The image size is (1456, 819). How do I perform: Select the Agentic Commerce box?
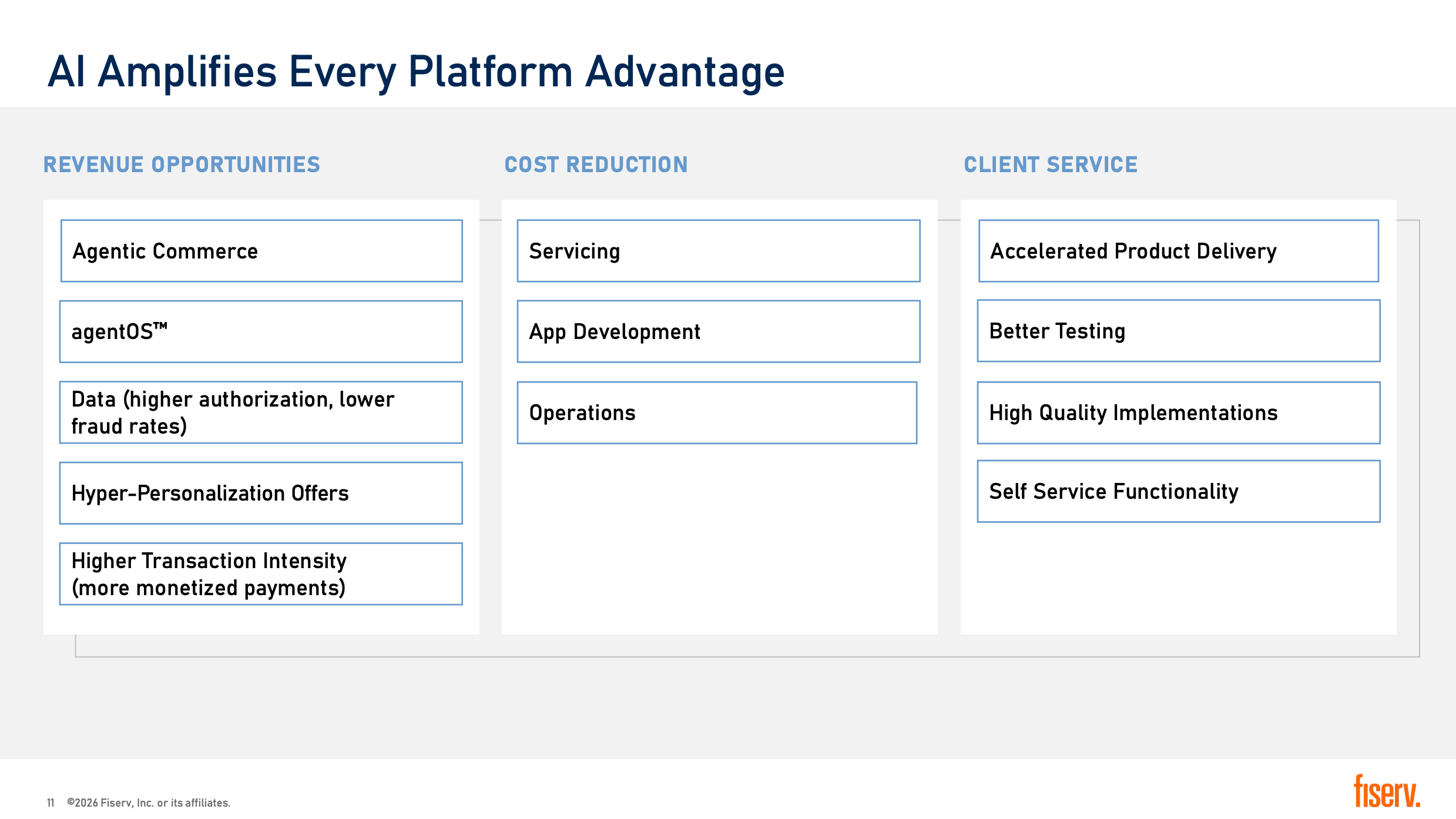[x=261, y=251]
